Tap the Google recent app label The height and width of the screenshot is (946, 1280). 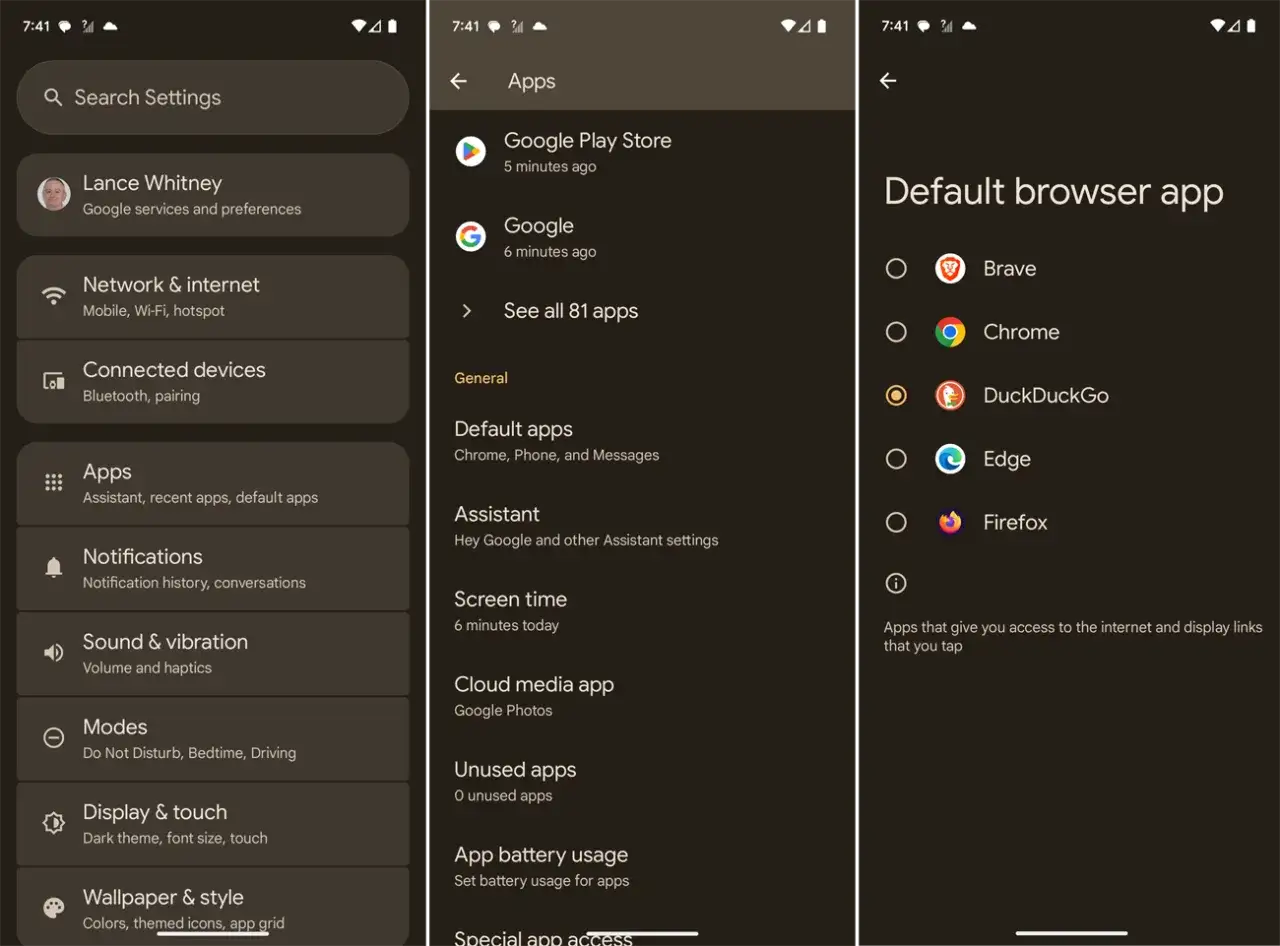coord(539,226)
